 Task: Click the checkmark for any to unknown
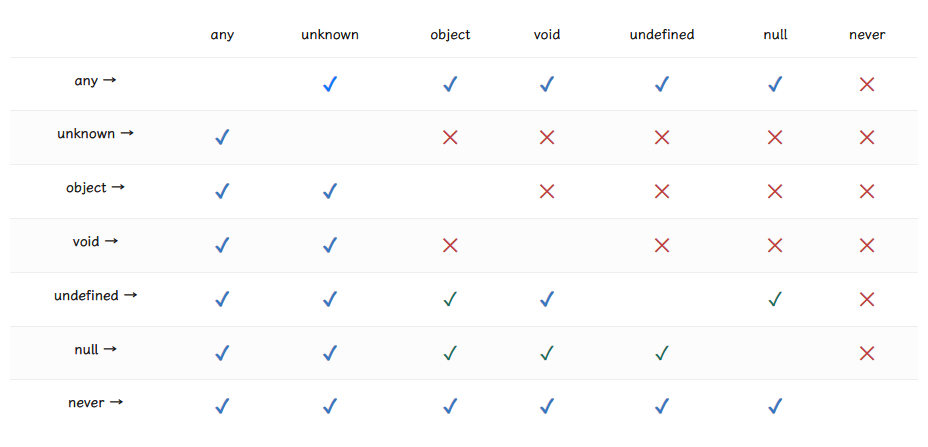point(330,85)
